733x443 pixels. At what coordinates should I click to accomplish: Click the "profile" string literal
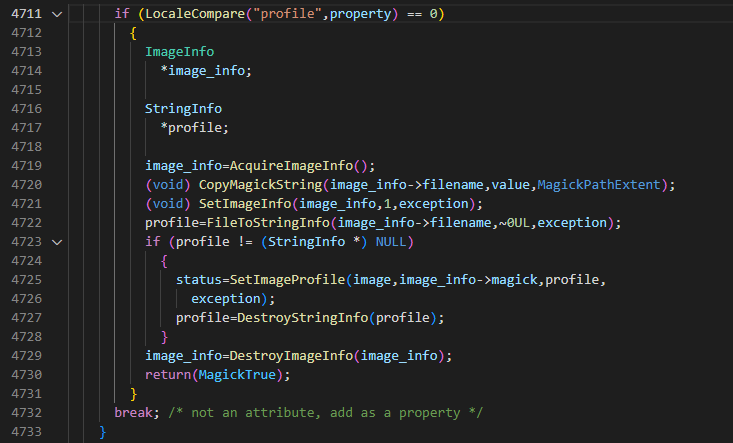(x=287, y=14)
